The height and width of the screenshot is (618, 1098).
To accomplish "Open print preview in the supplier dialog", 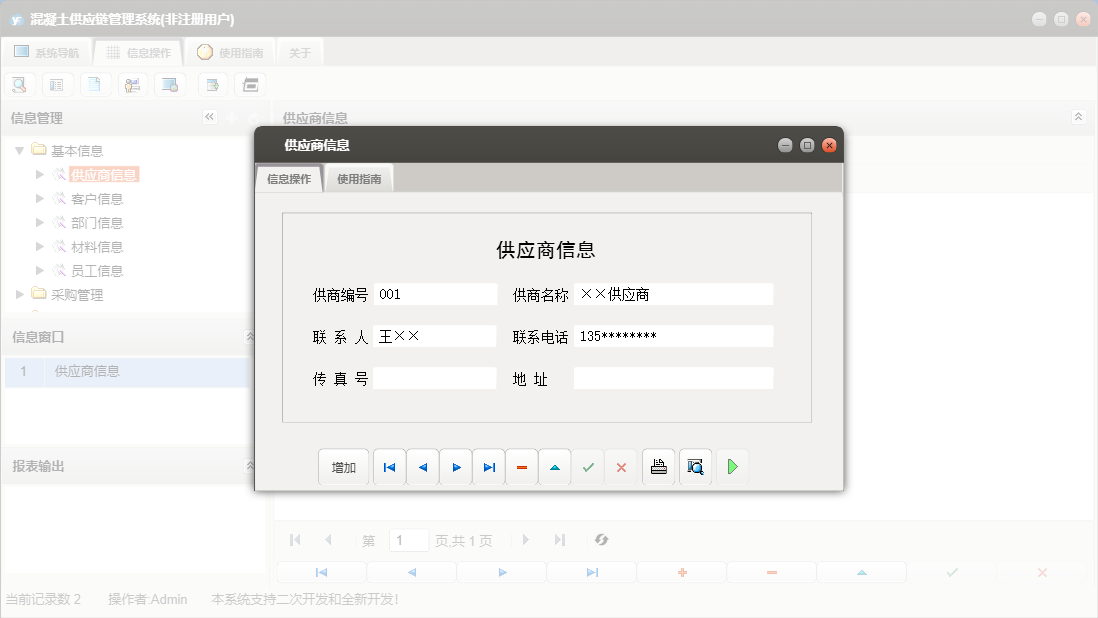I will [694, 466].
